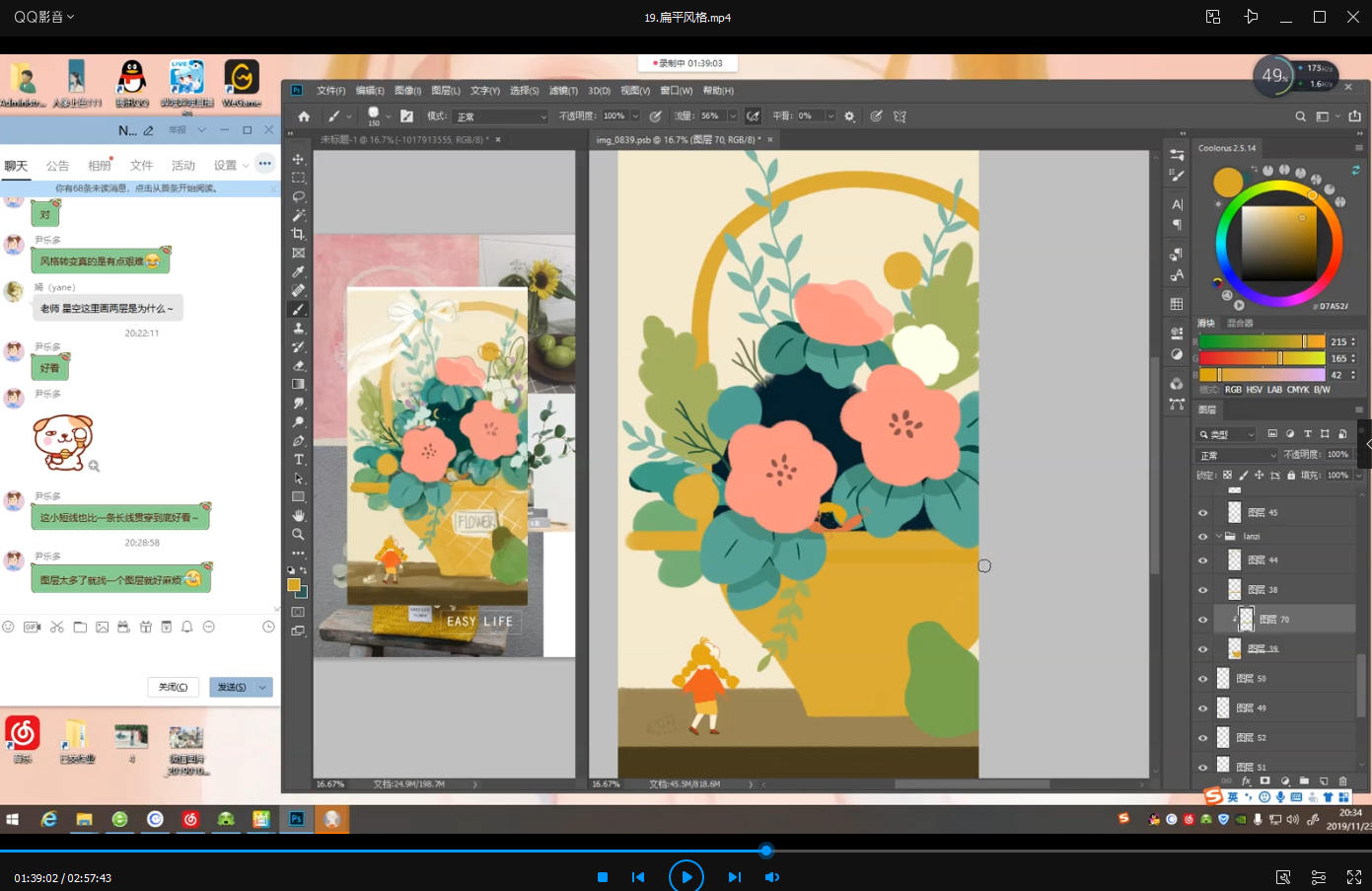Toggle airbrush build-up button beside flow
The image size is (1372, 891).
[754, 115]
